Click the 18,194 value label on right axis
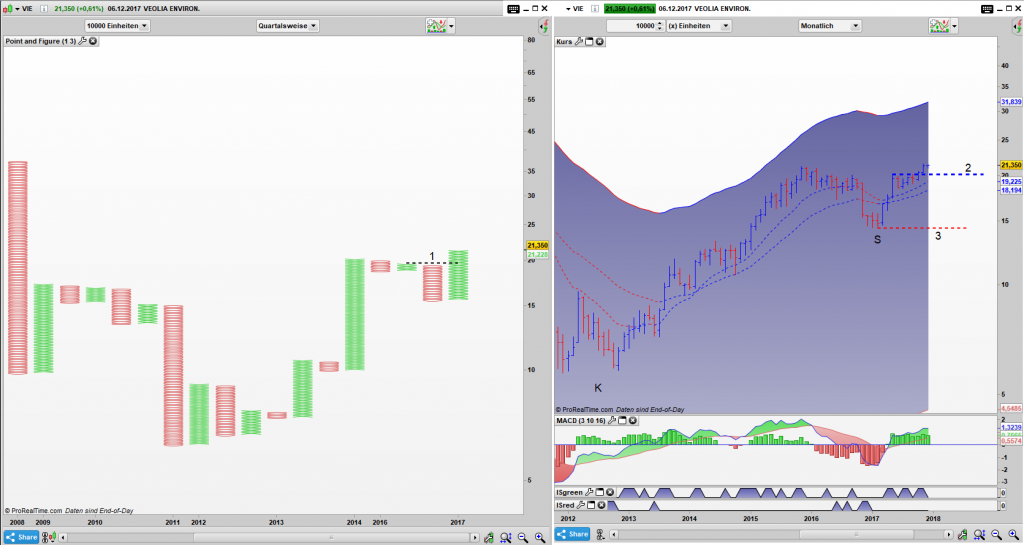The image size is (1024, 545). click(1011, 190)
